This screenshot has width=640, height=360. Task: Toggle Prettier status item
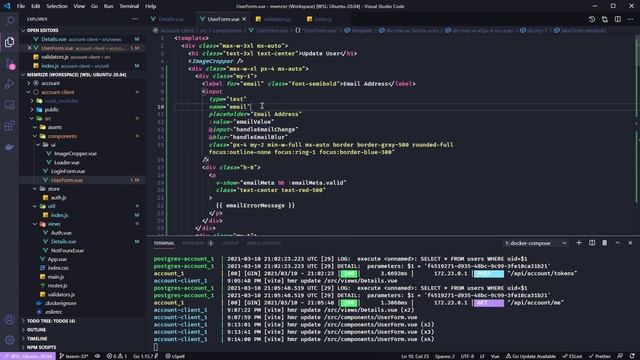[x=600, y=356]
